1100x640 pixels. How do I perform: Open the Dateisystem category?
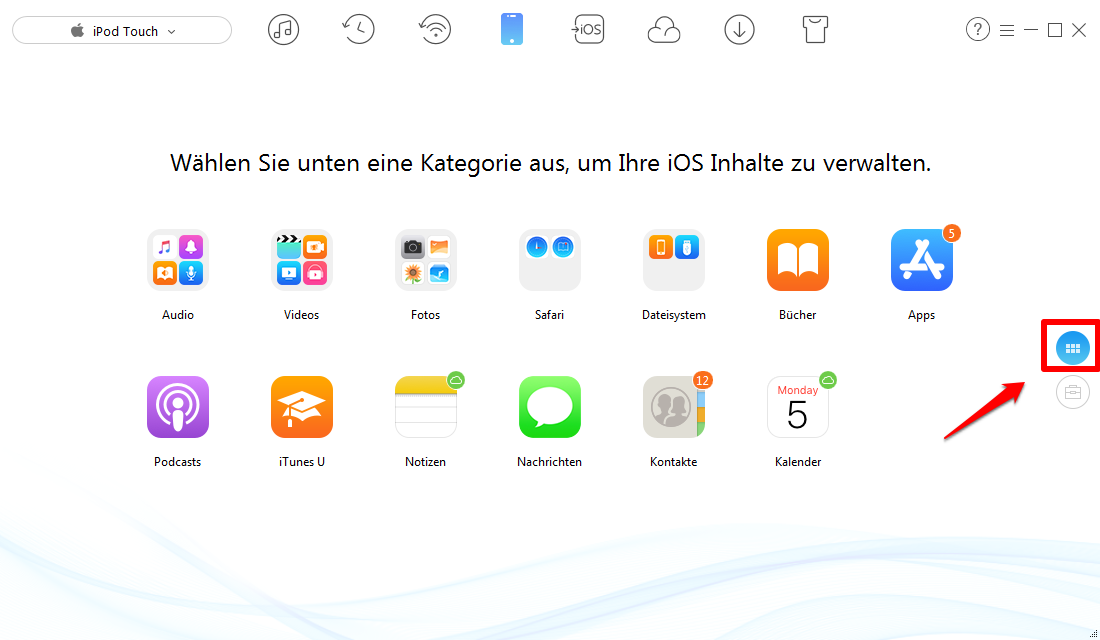click(x=673, y=260)
